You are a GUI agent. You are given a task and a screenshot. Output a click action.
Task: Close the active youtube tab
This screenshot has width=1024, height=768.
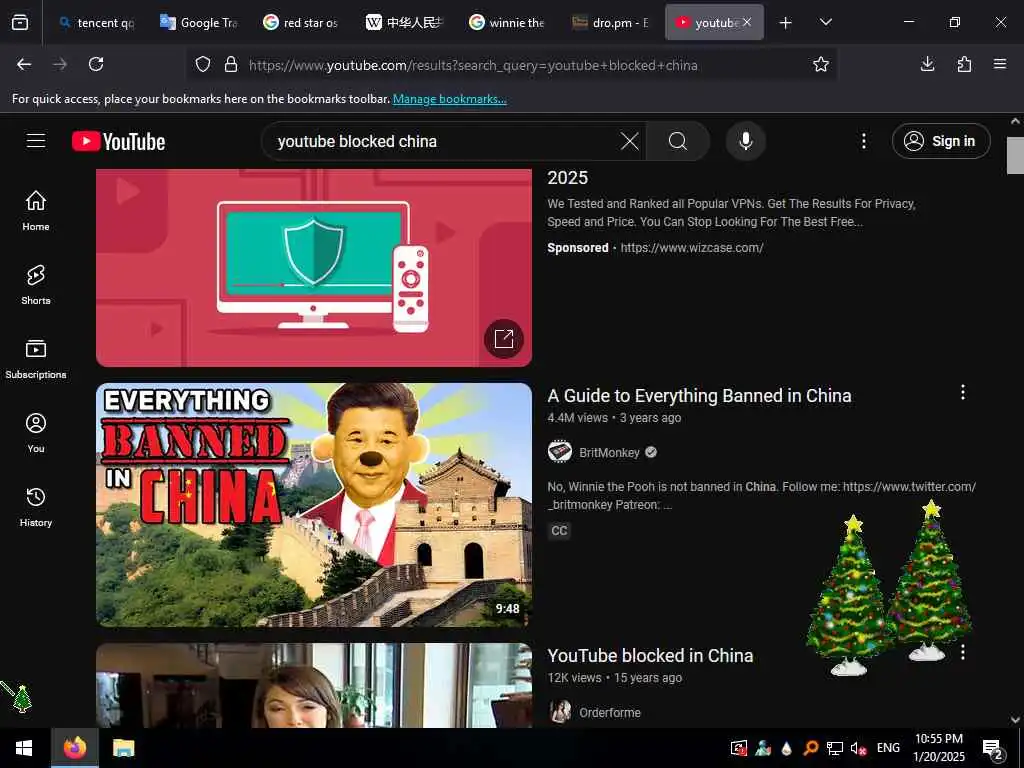747,22
